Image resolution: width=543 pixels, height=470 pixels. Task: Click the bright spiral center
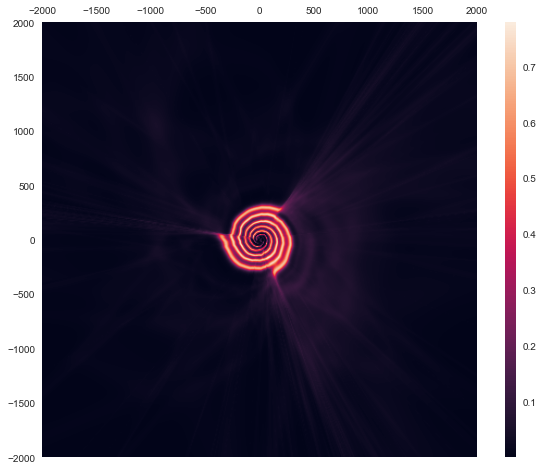[x=260, y=239]
